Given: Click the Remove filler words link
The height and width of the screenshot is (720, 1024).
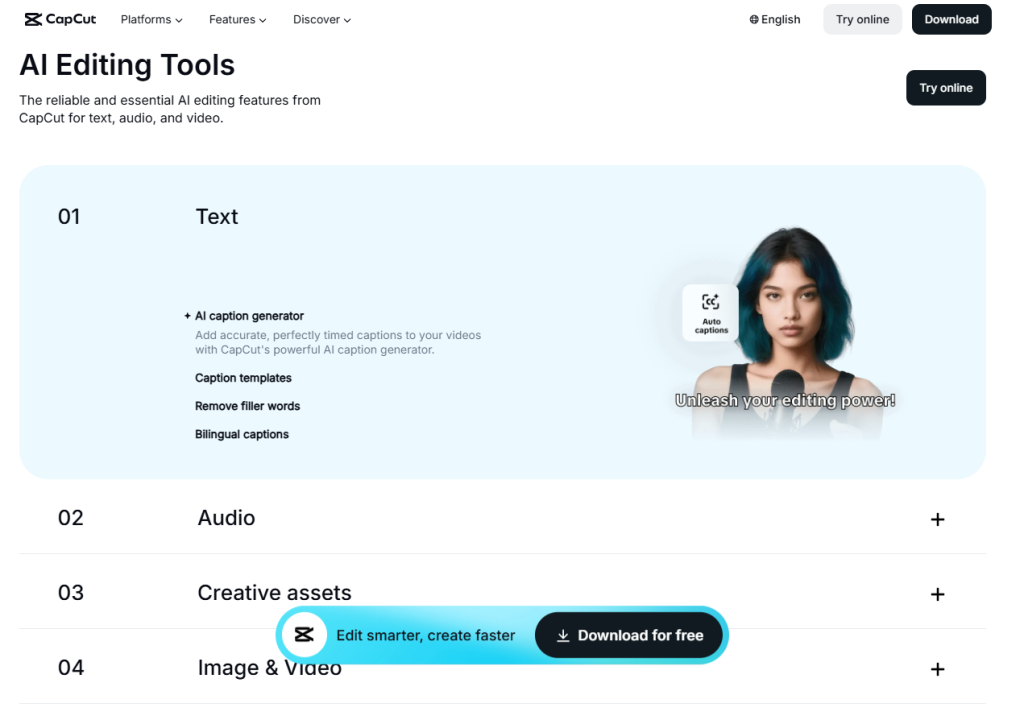Looking at the screenshot, I should 247,406.
